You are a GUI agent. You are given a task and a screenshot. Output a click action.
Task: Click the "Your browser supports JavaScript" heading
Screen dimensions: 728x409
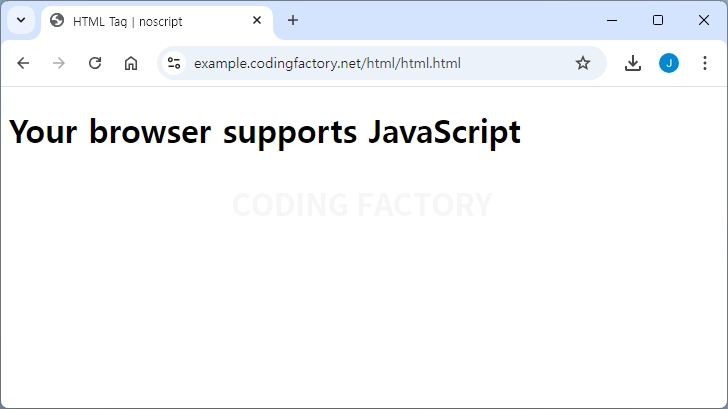265,131
